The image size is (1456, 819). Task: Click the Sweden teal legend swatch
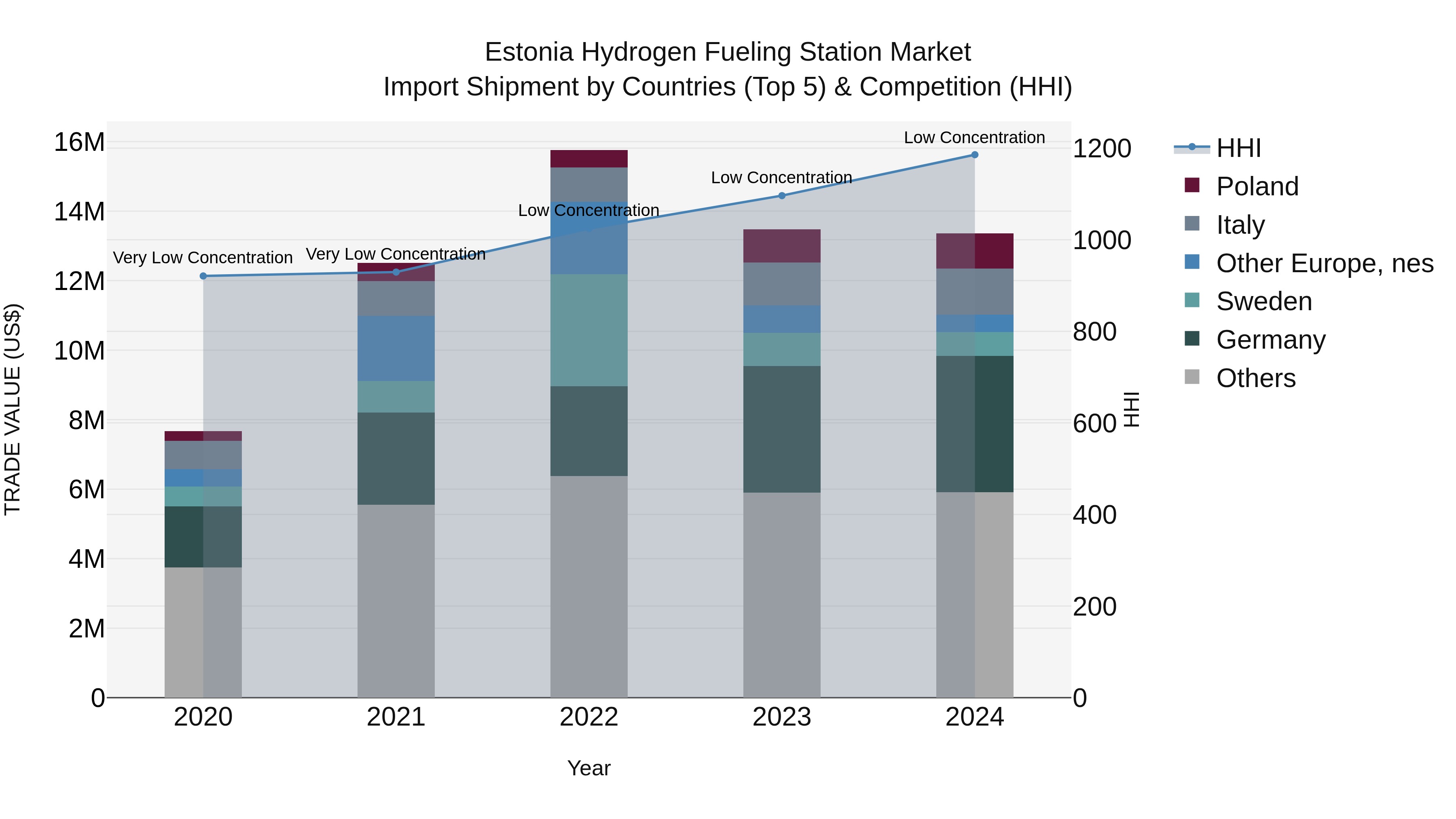coord(1192,300)
